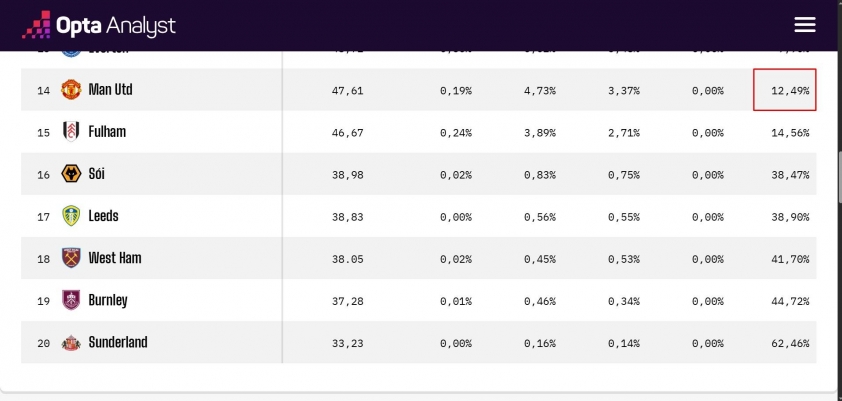Image resolution: width=842 pixels, height=401 pixels.
Task: Click Fulham's 14,56% value
Action: click(x=790, y=133)
